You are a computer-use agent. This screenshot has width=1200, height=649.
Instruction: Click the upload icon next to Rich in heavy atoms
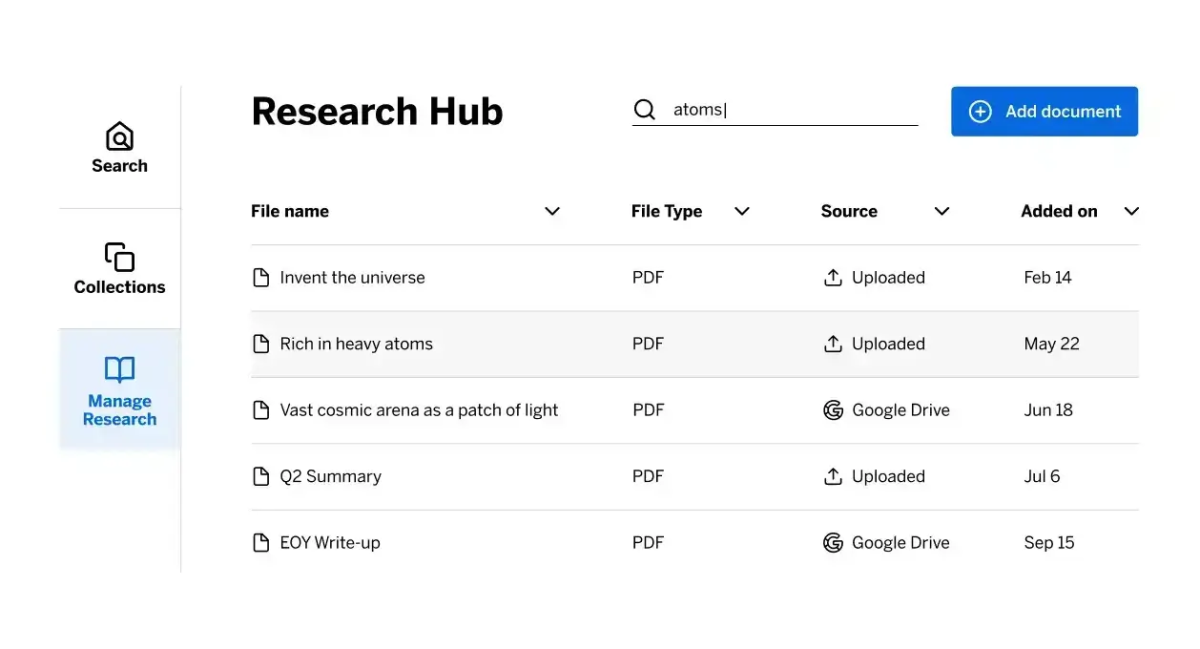coord(833,343)
